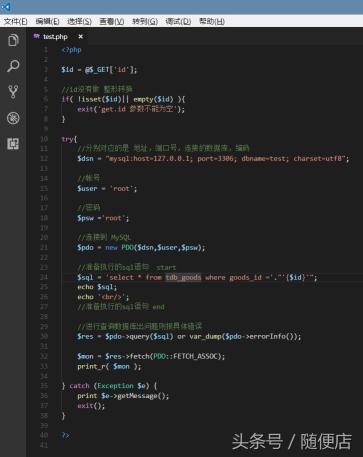Click the echo $sql; line
Viewport: 363px width, 457px height.
pos(97,287)
